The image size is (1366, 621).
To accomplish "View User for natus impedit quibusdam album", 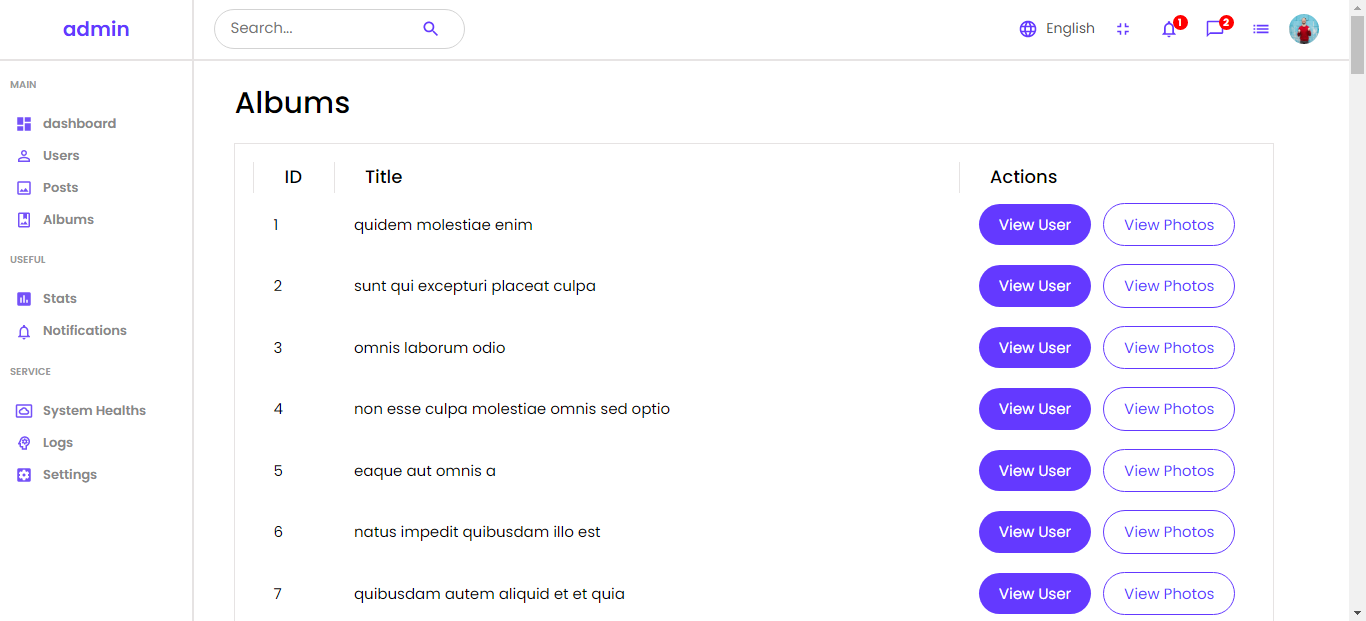I will coord(1035,532).
